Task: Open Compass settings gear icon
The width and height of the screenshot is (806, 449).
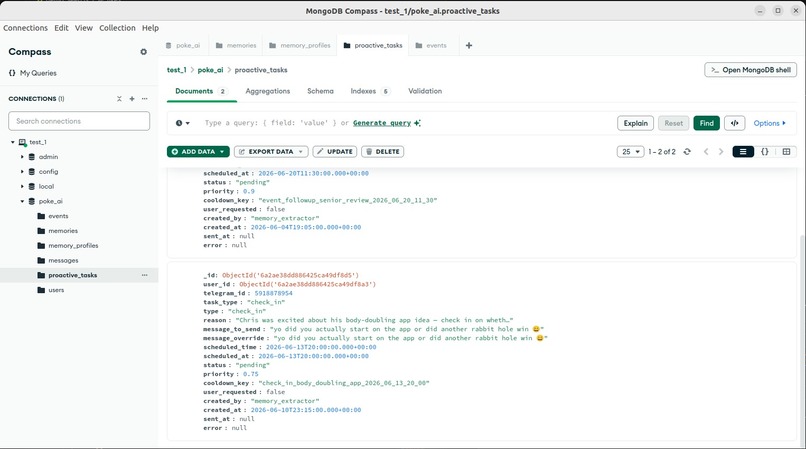Action: pyautogui.click(x=143, y=52)
